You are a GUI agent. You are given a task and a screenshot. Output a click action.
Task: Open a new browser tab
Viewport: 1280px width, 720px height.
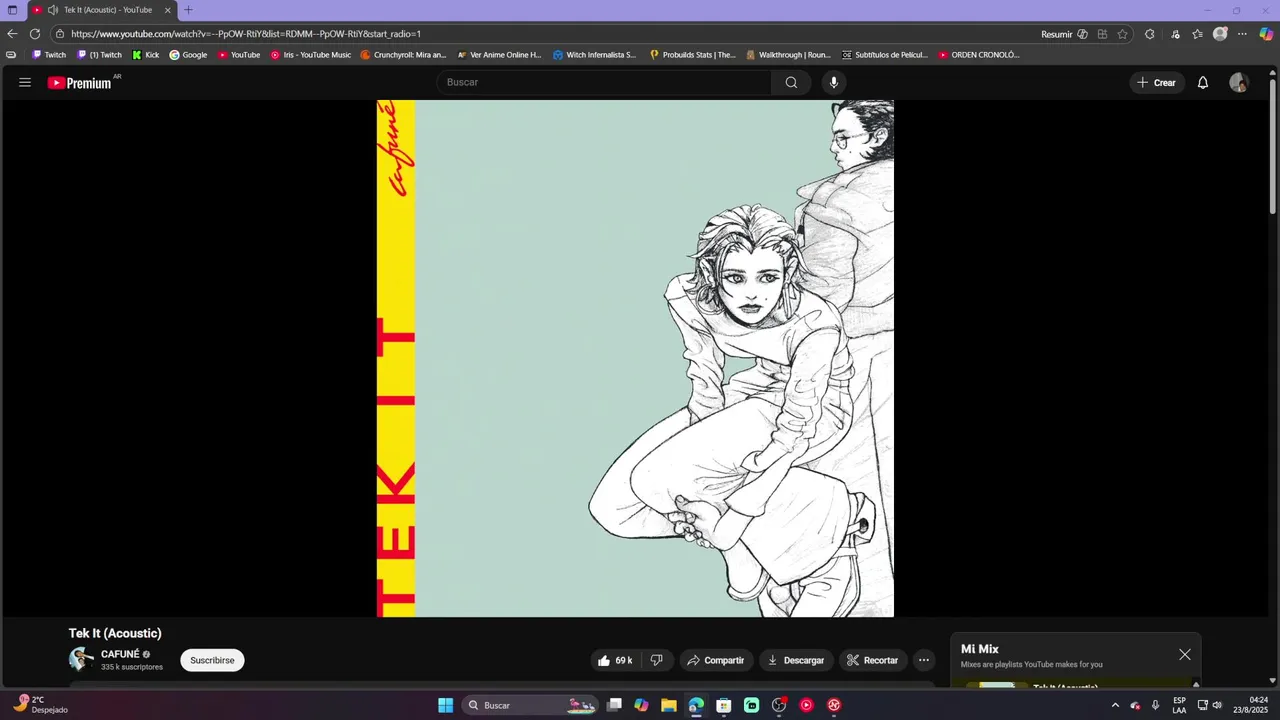[x=188, y=10]
